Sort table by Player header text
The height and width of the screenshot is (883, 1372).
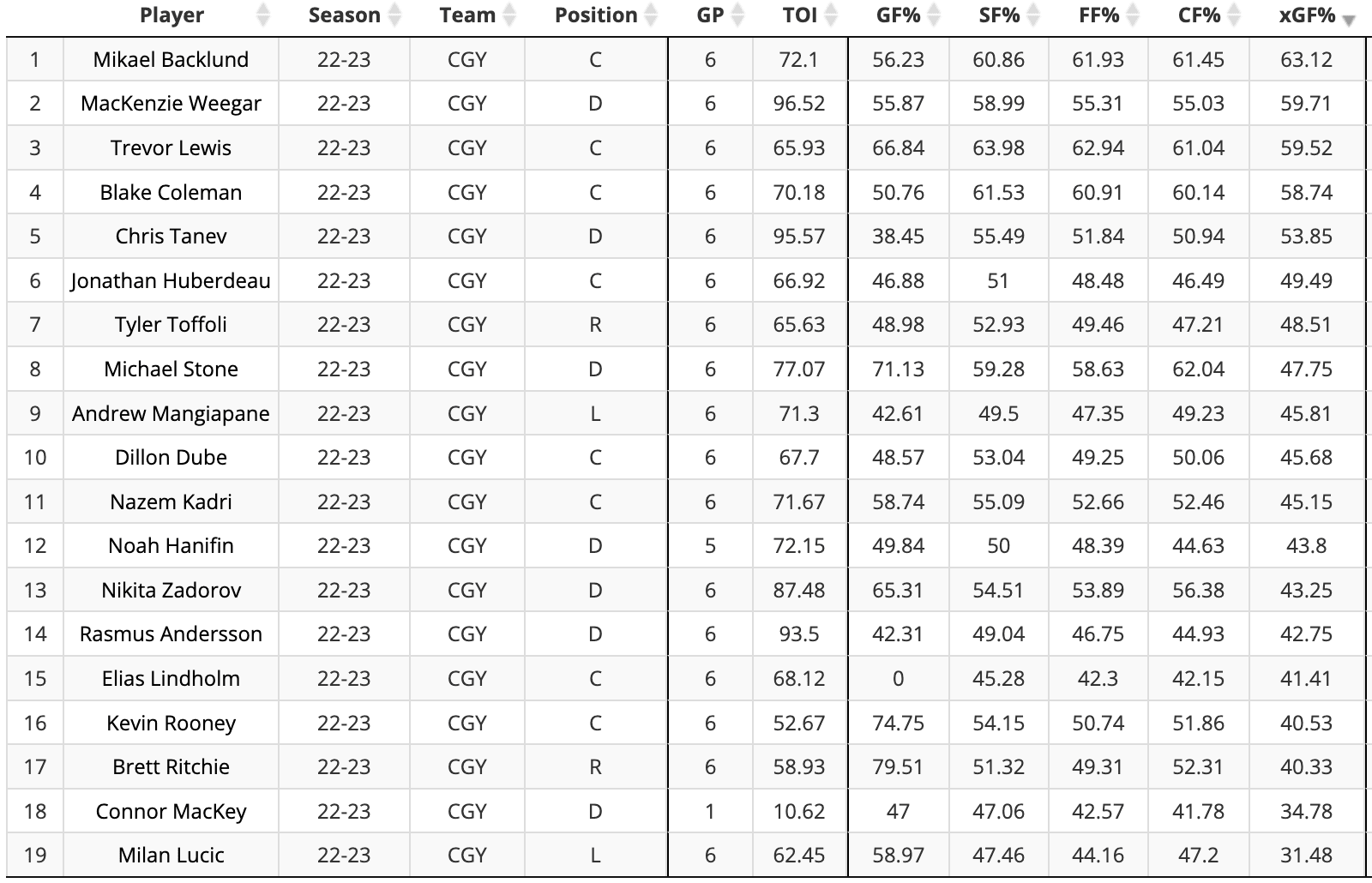coord(171,15)
